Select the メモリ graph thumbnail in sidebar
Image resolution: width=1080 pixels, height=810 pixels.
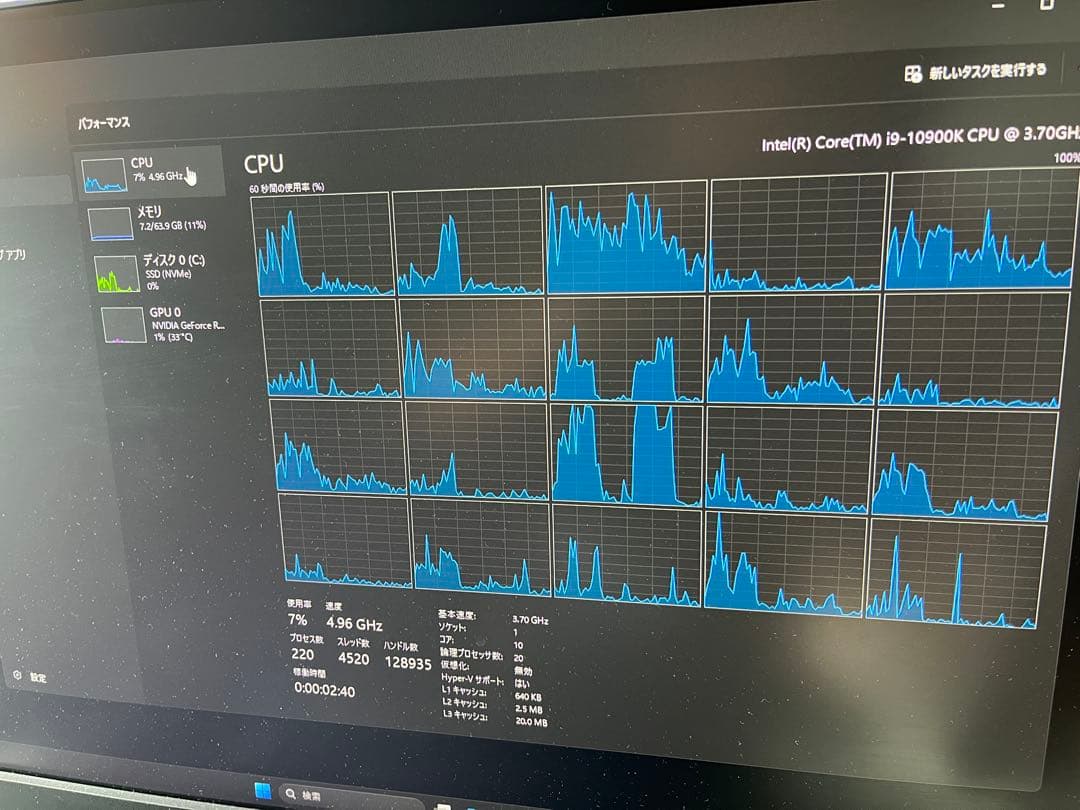click(110, 223)
